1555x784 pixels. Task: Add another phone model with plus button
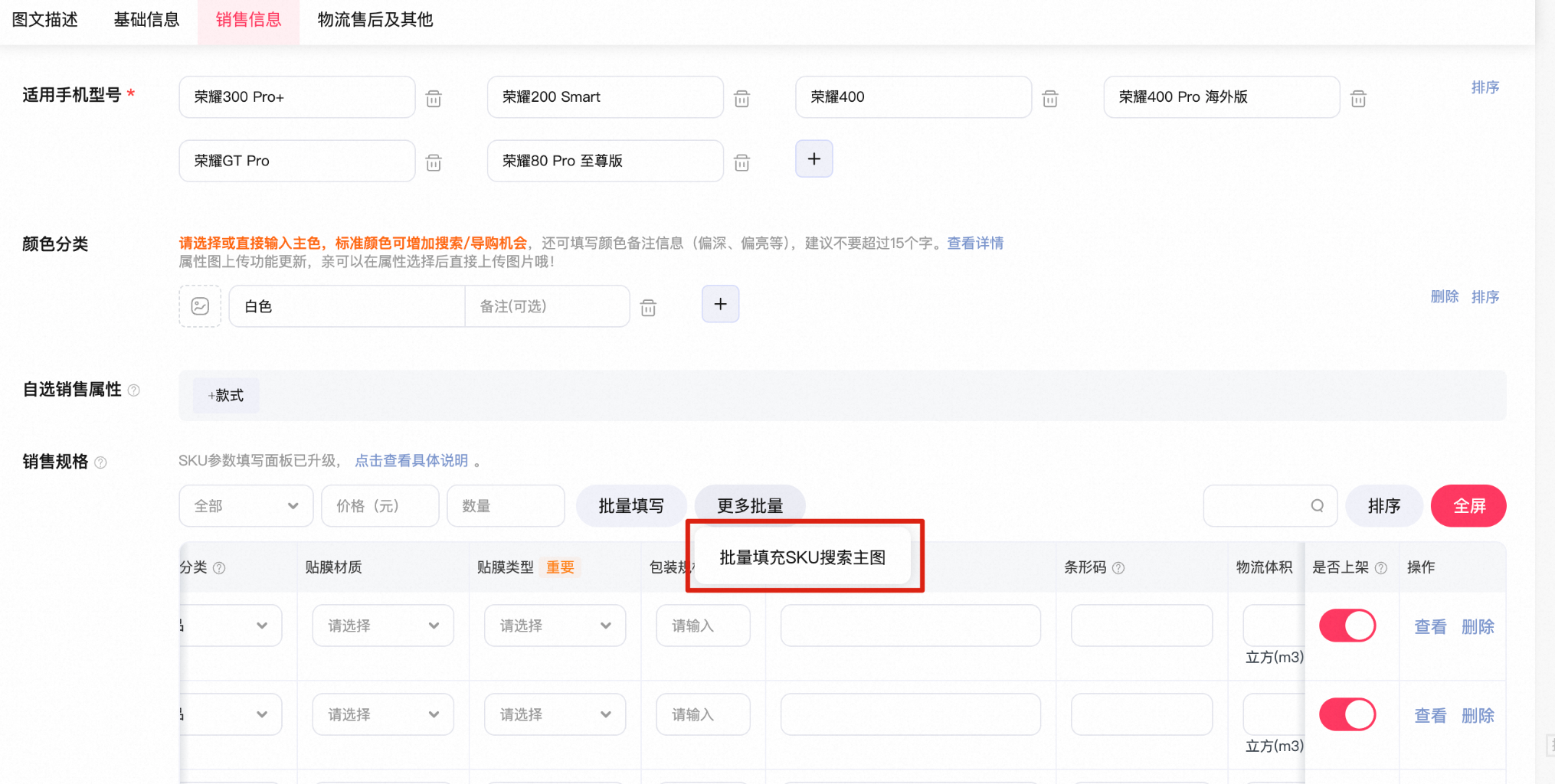[814, 159]
